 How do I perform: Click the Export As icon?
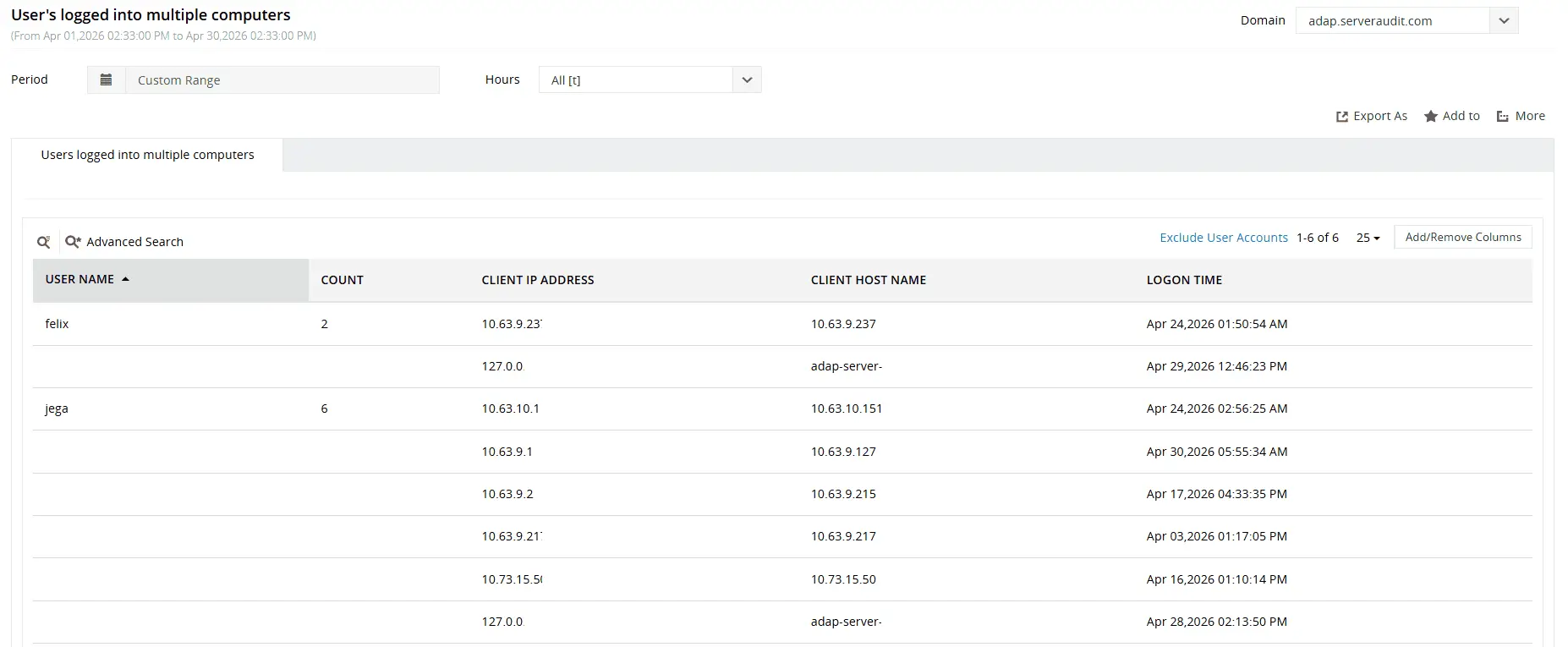click(x=1342, y=117)
